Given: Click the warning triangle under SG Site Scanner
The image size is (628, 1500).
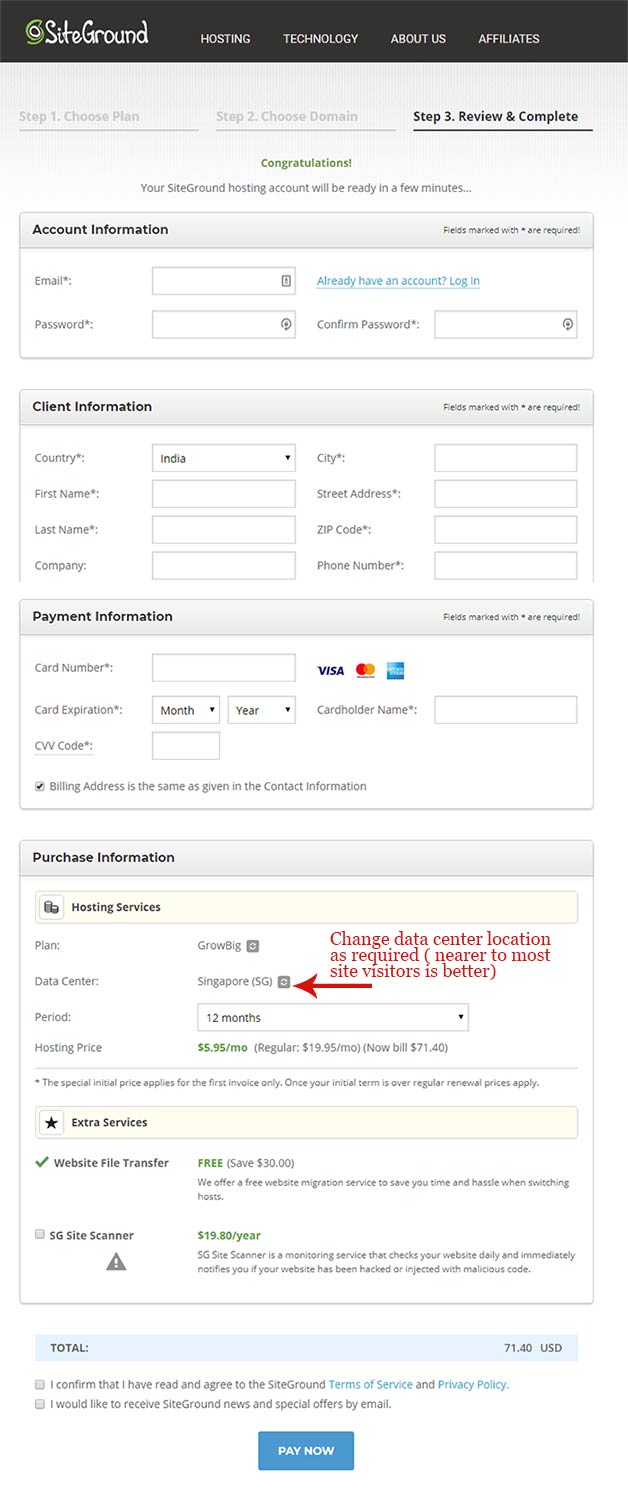Looking at the screenshot, I should click(x=116, y=1262).
